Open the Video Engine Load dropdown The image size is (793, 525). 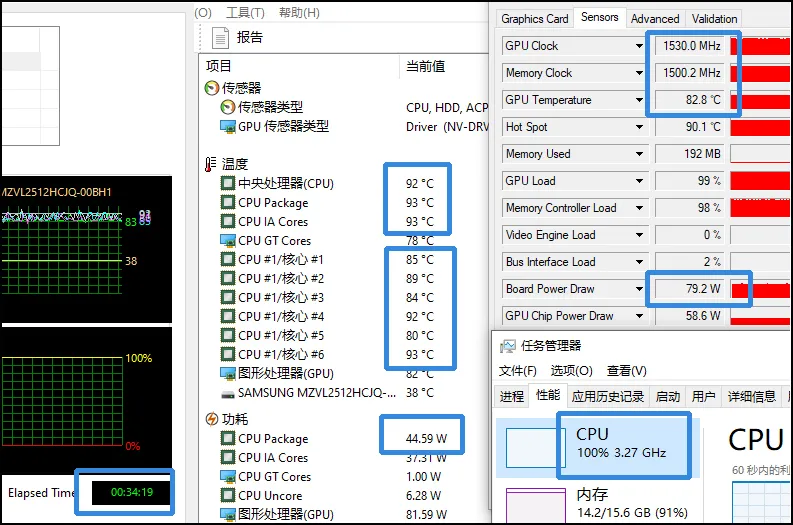click(639, 235)
